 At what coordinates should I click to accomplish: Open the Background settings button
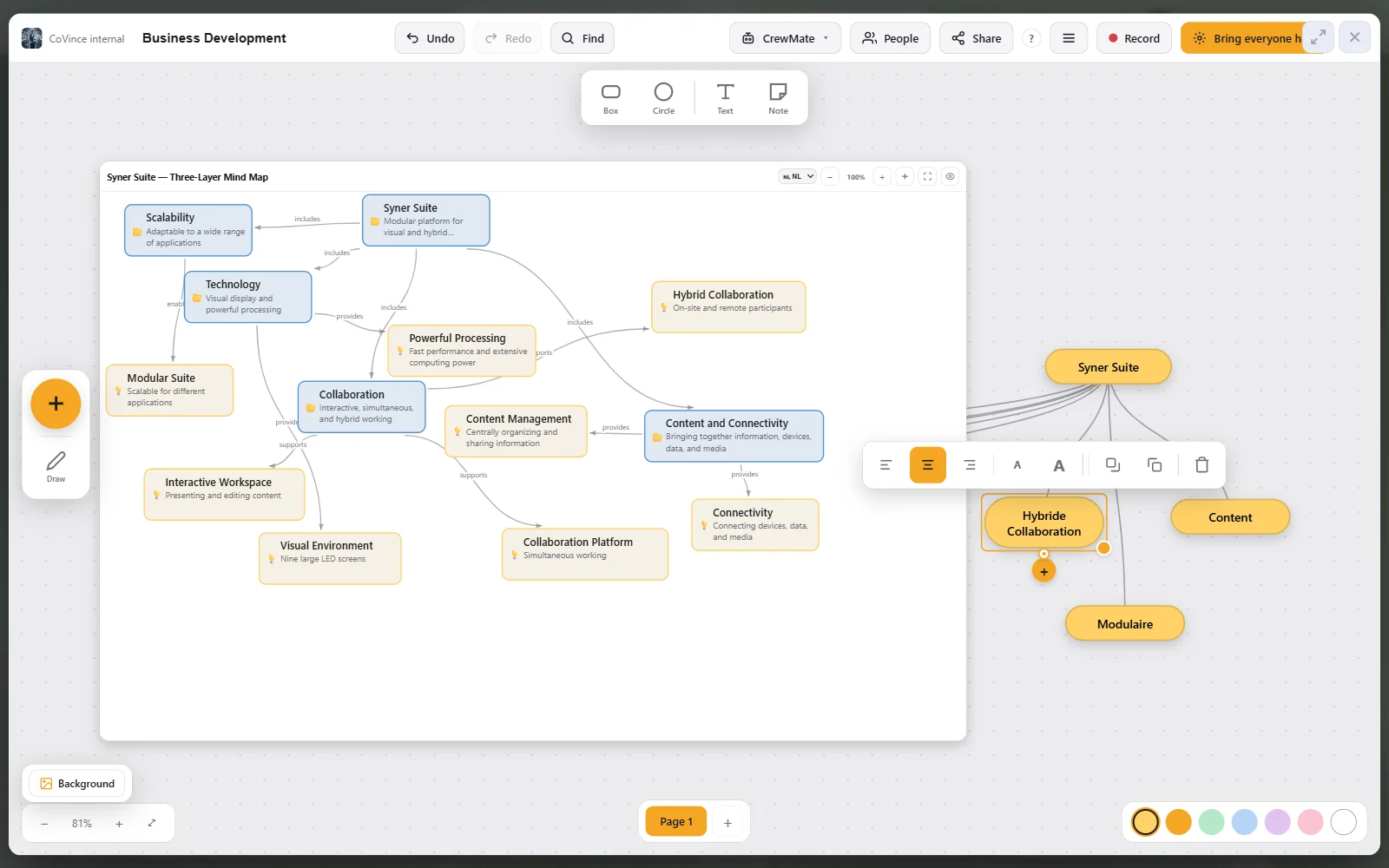[77, 784]
